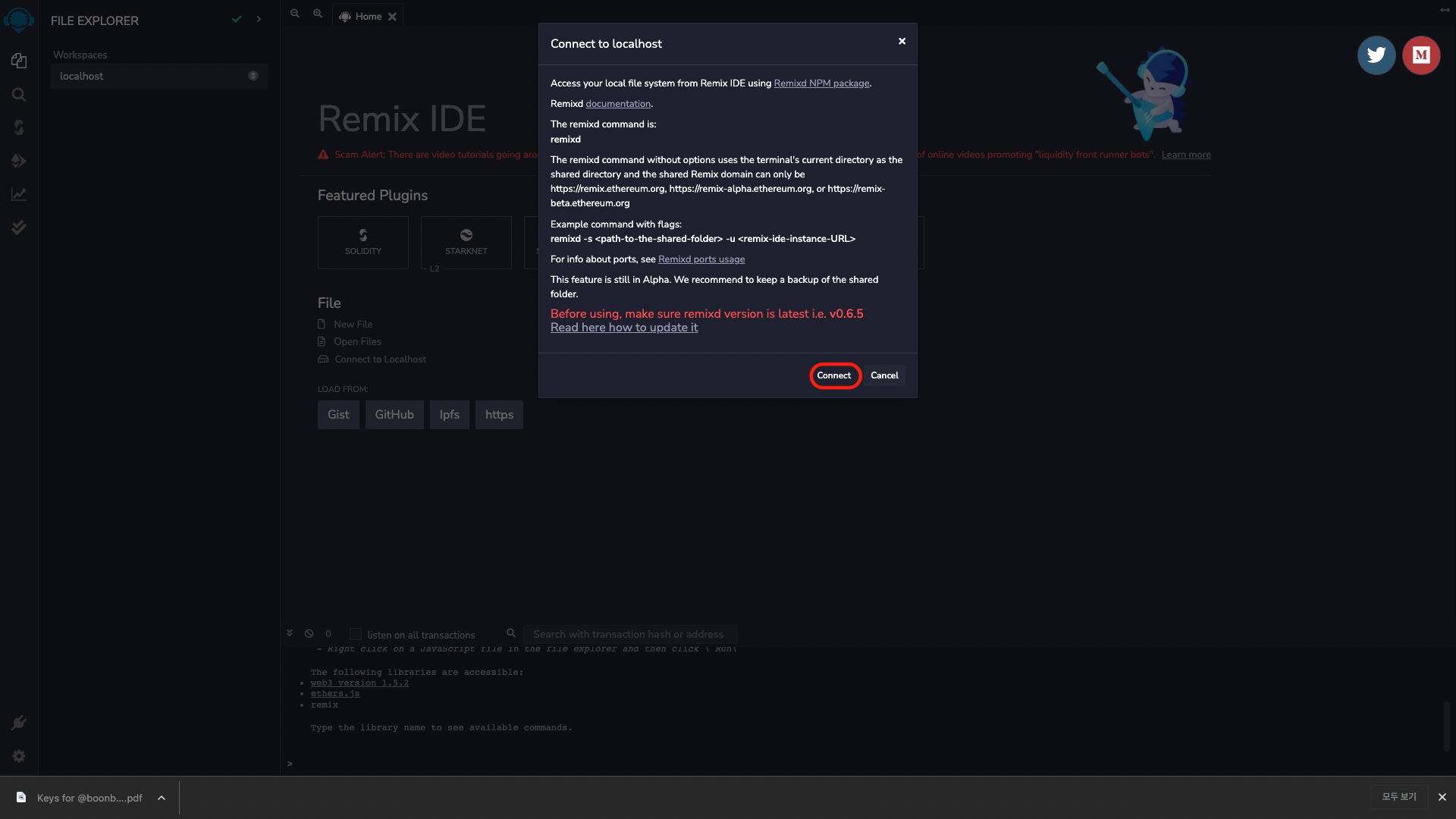Open ethers.js link in terminal
Viewport: 1456px width, 819px height.
click(335, 693)
